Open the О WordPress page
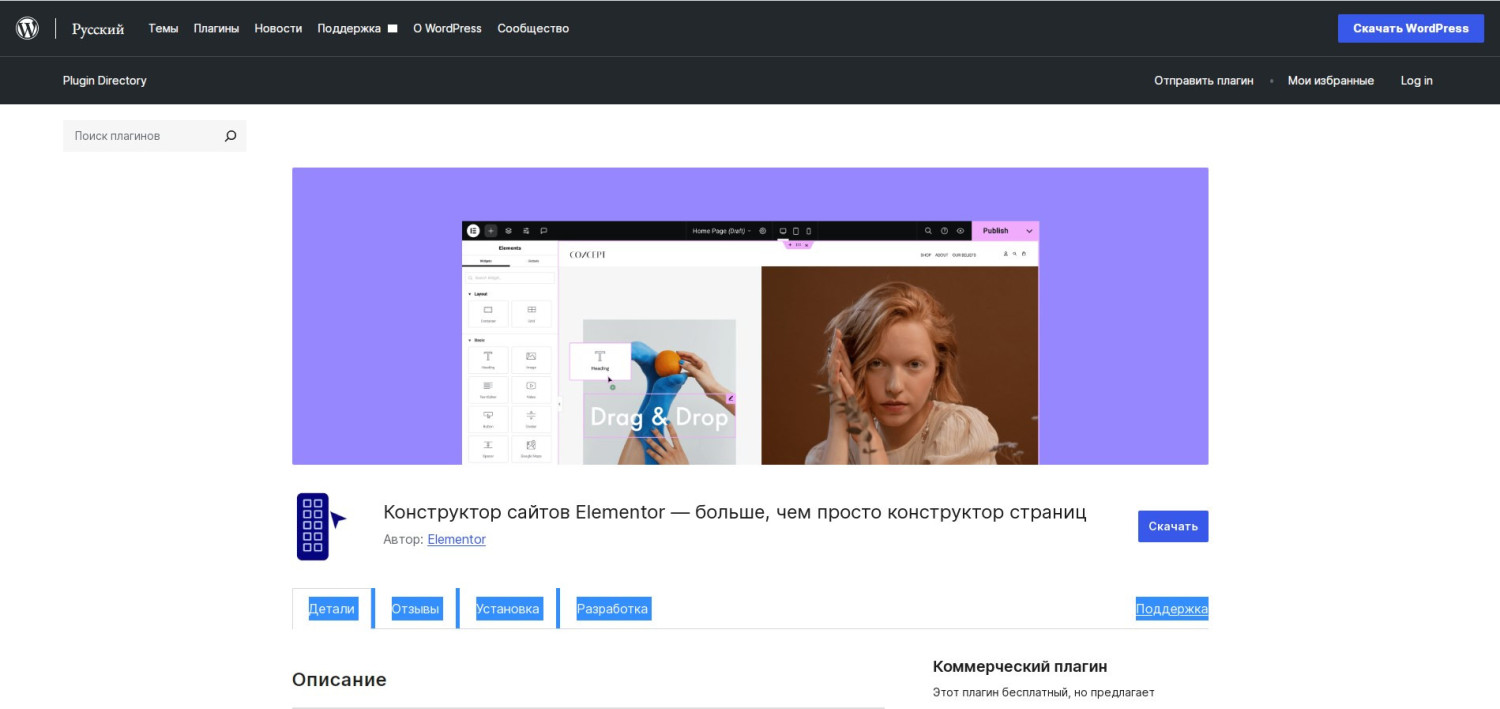Viewport: 1500px width, 709px height. point(447,28)
